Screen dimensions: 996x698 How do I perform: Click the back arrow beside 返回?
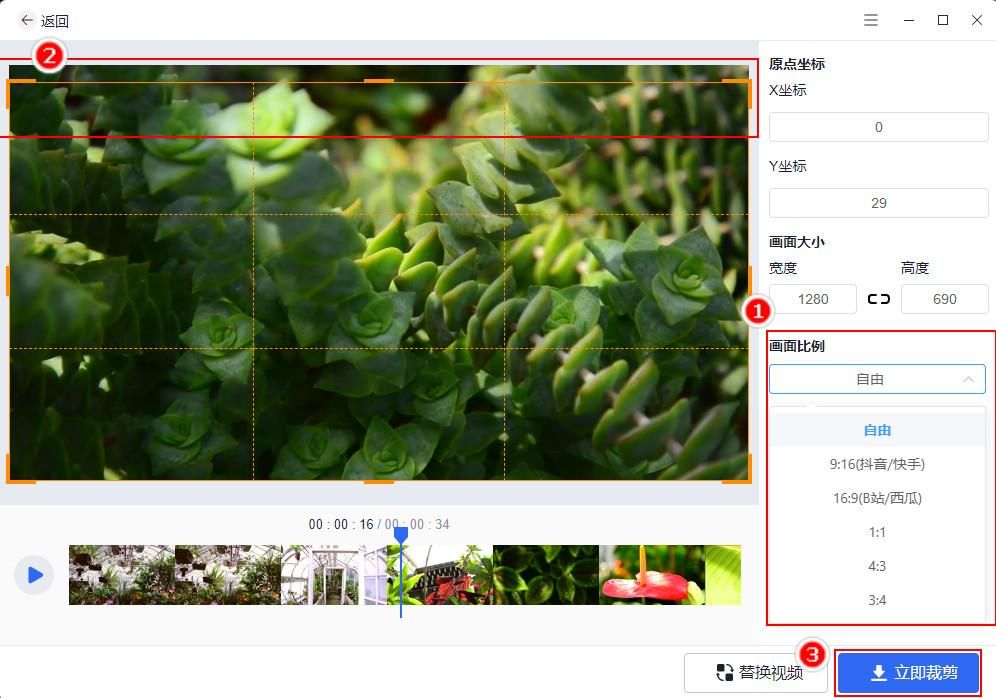click(x=27, y=20)
